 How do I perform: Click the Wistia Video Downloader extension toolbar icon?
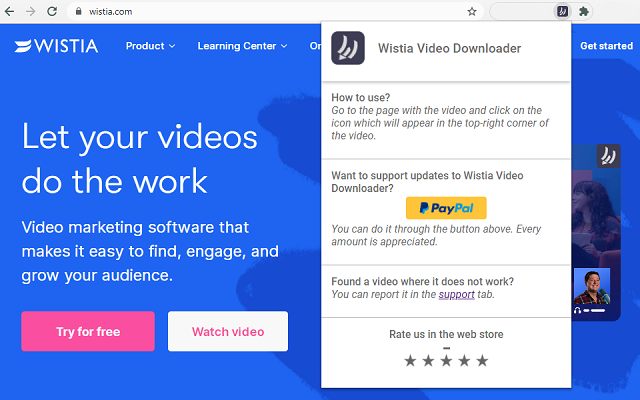coord(562,11)
